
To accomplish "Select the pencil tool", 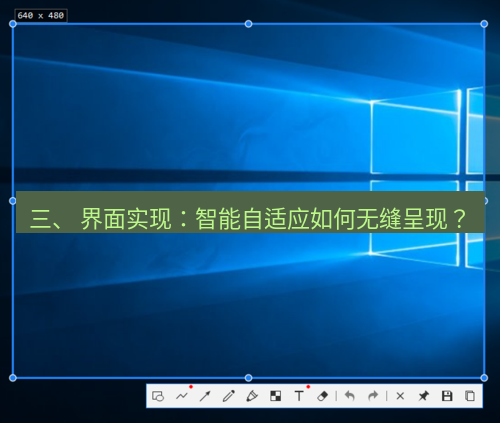I will click(229, 396).
